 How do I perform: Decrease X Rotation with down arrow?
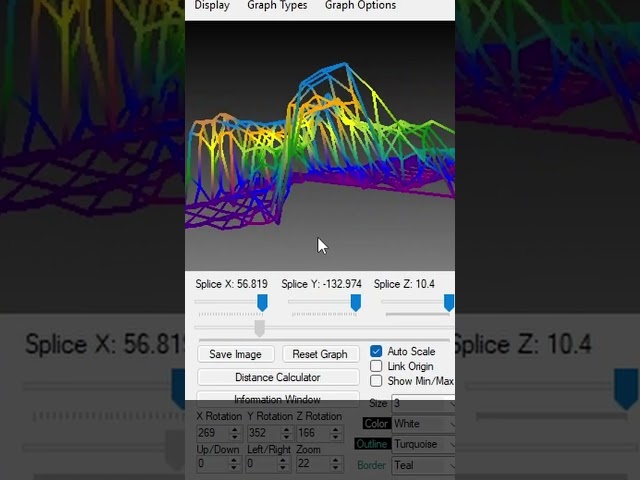235,437
